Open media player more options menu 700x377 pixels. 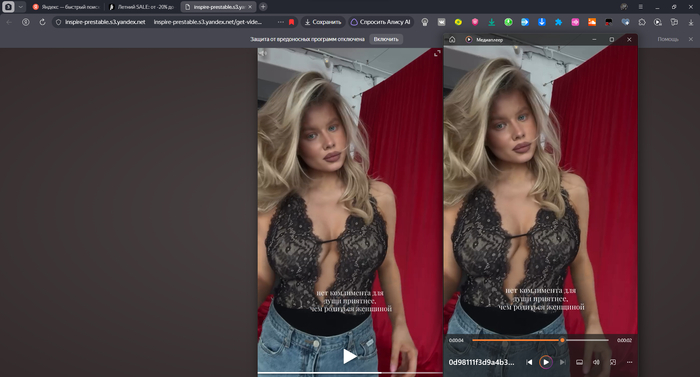pyautogui.click(x=629, y=362)
